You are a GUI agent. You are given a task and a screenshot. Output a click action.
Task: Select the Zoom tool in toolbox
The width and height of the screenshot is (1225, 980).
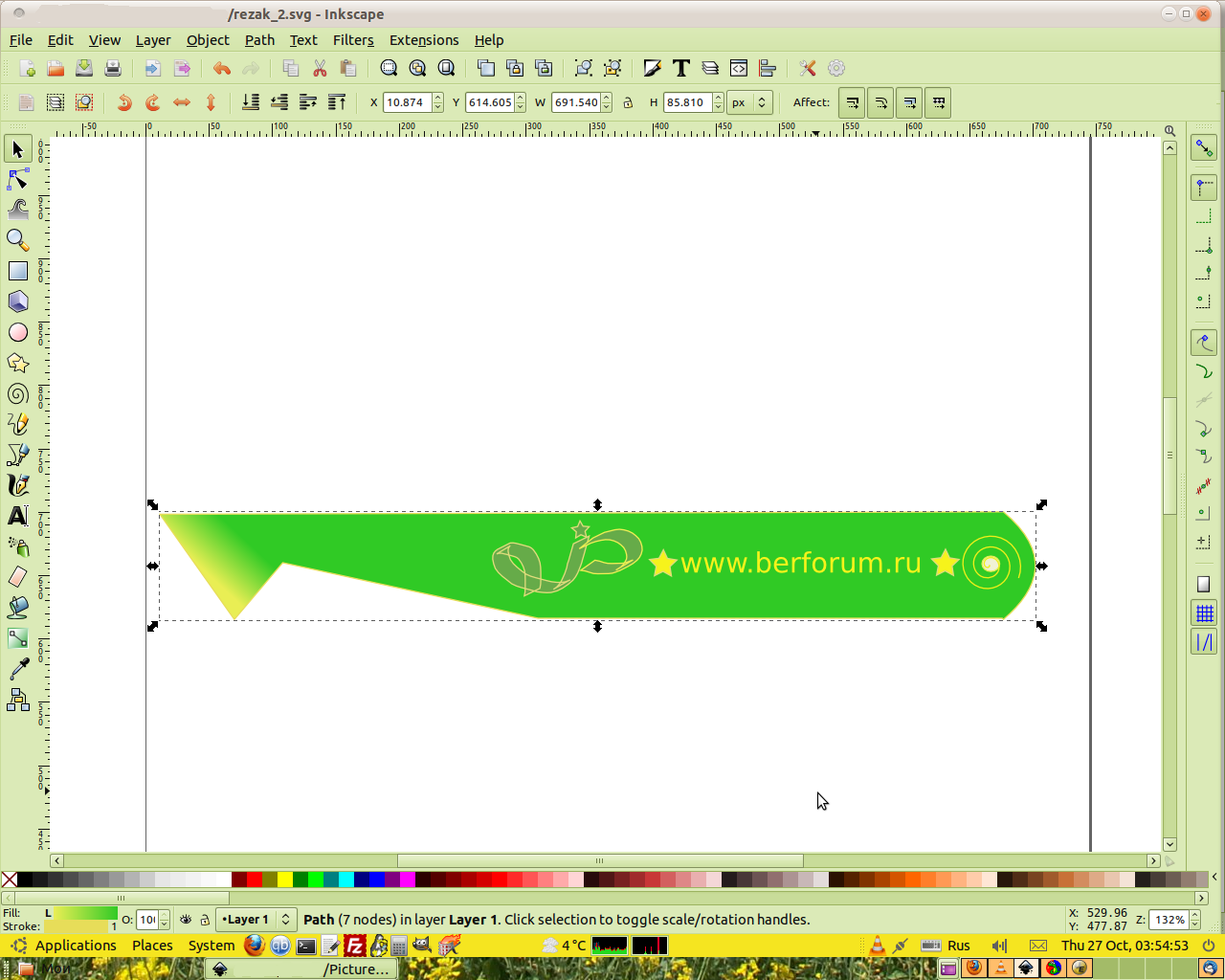coord(18,240)
